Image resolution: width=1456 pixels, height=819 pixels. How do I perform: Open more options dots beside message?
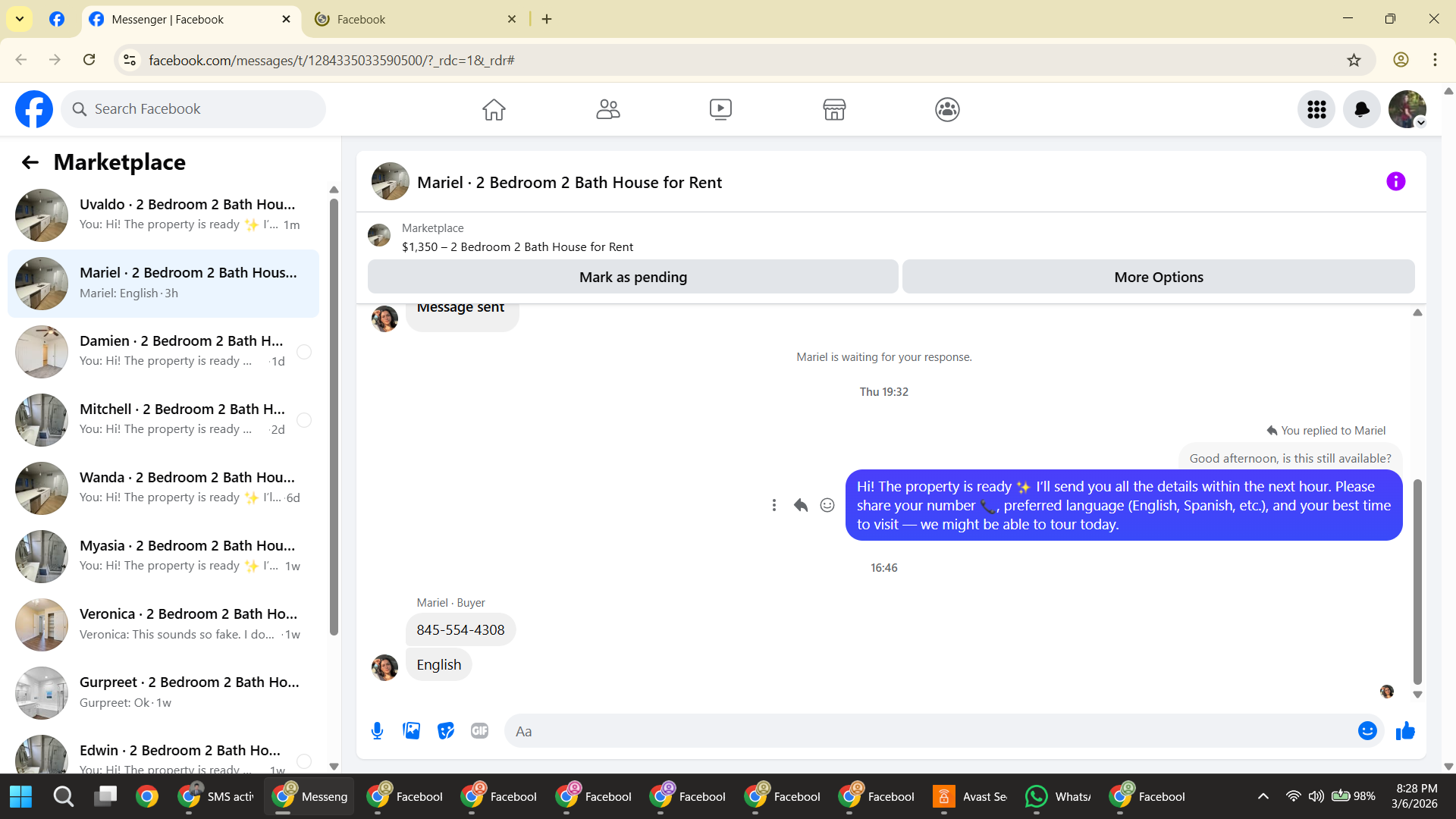coord(773,505)
